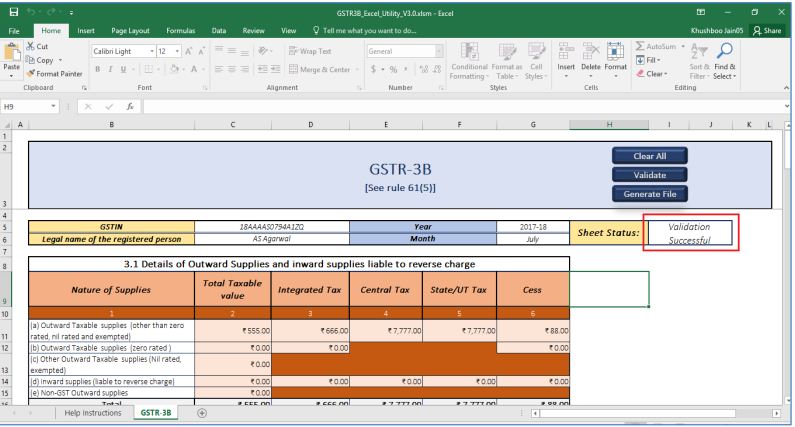
Task: Open the Merge & Center dropdown arrow
Action: tap(356, 69)
